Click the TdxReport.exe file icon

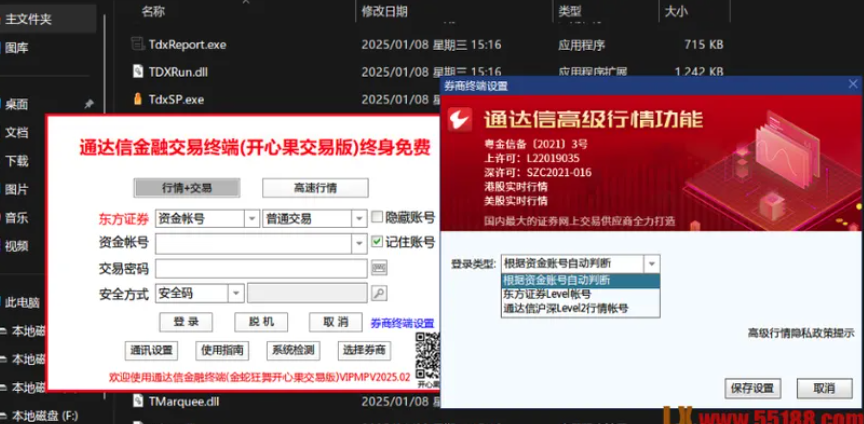[x=138, y=44]
